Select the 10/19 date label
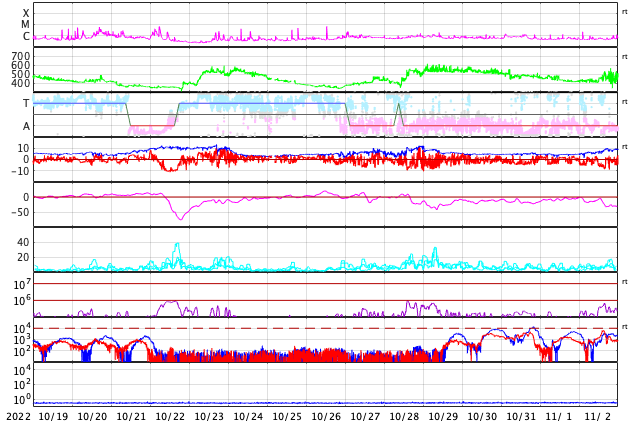 (53, 417)
